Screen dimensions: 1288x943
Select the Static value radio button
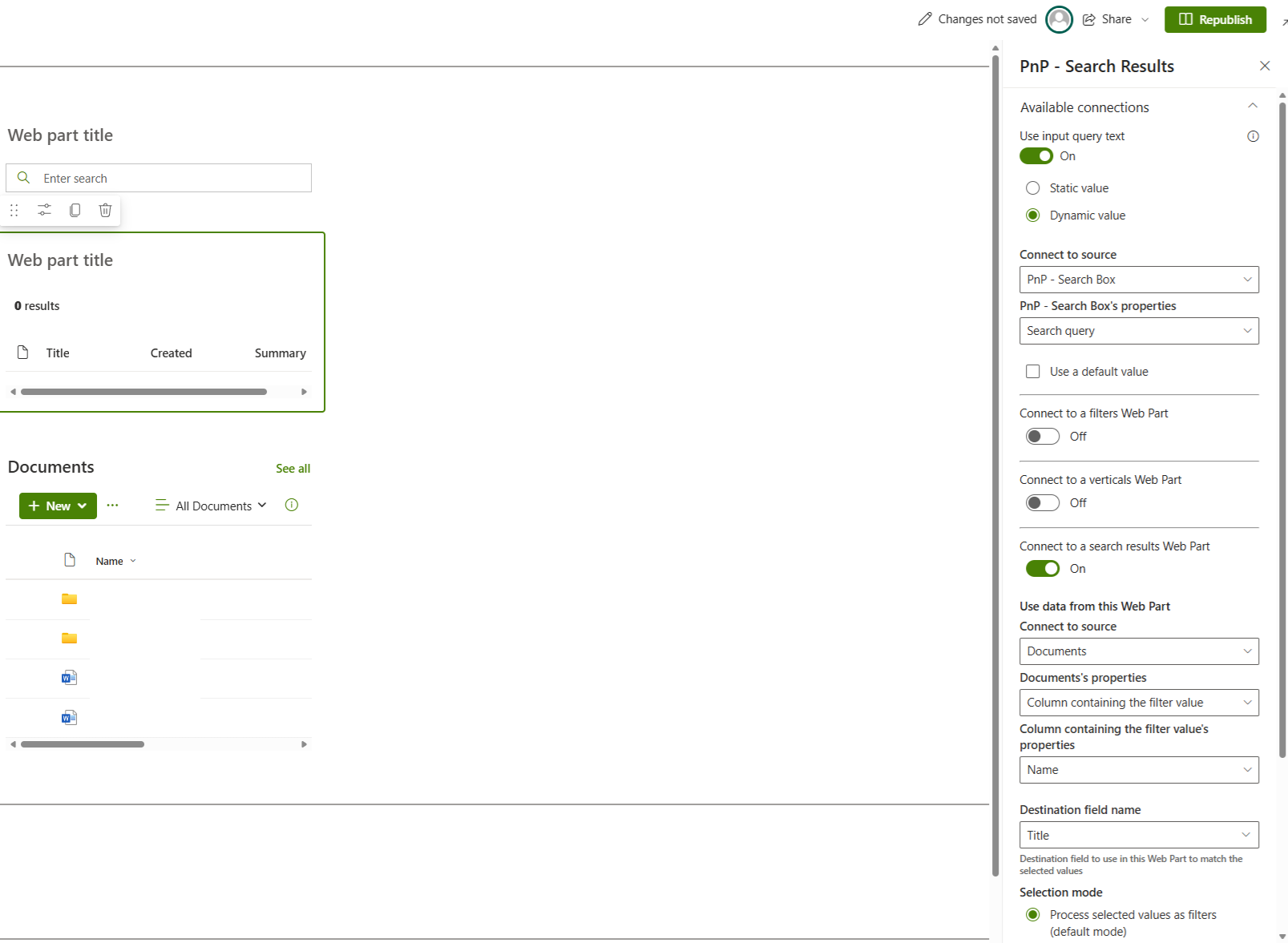pyautogui.click(x=1033, y=187)
